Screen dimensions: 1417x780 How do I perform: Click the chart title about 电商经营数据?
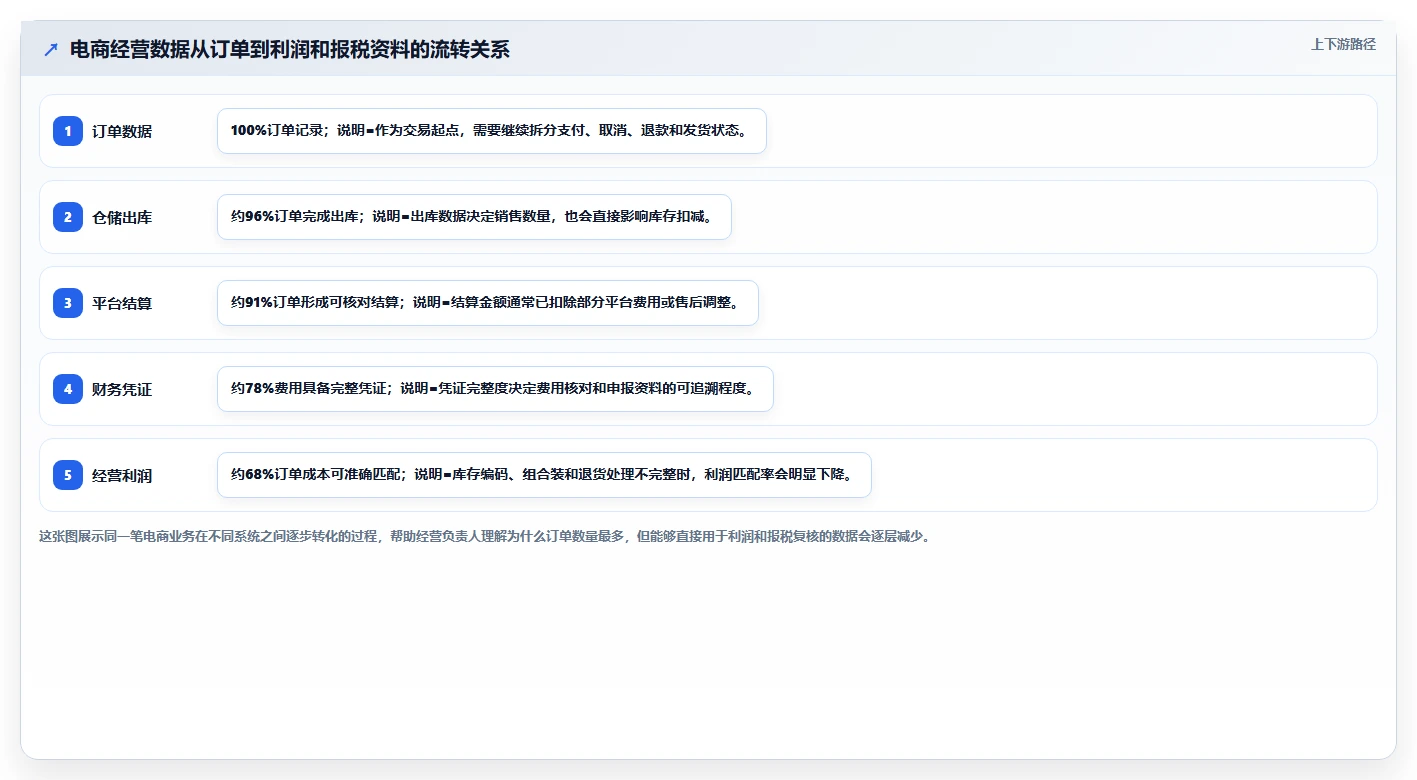point(290,49)
